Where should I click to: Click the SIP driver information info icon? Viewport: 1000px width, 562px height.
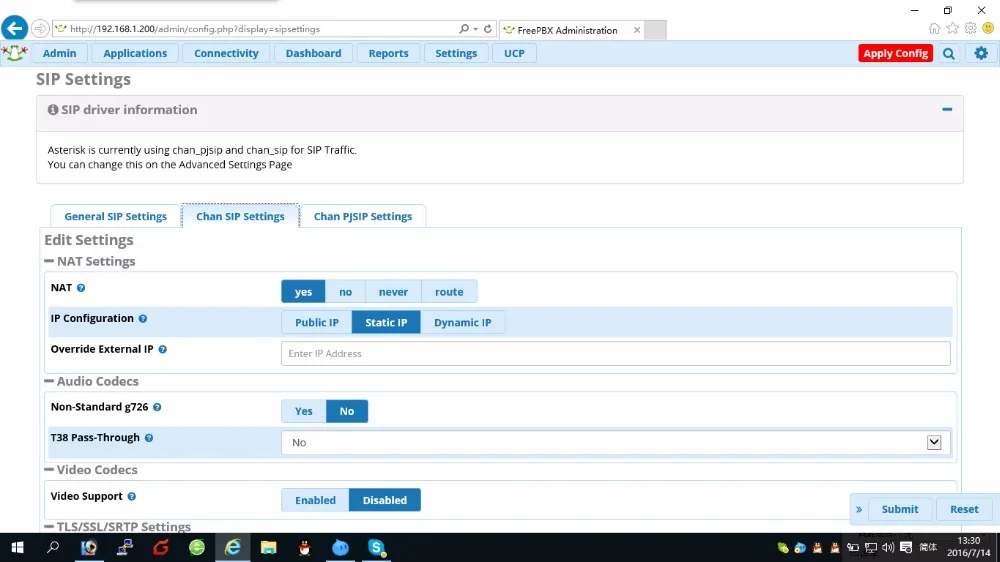53,110
